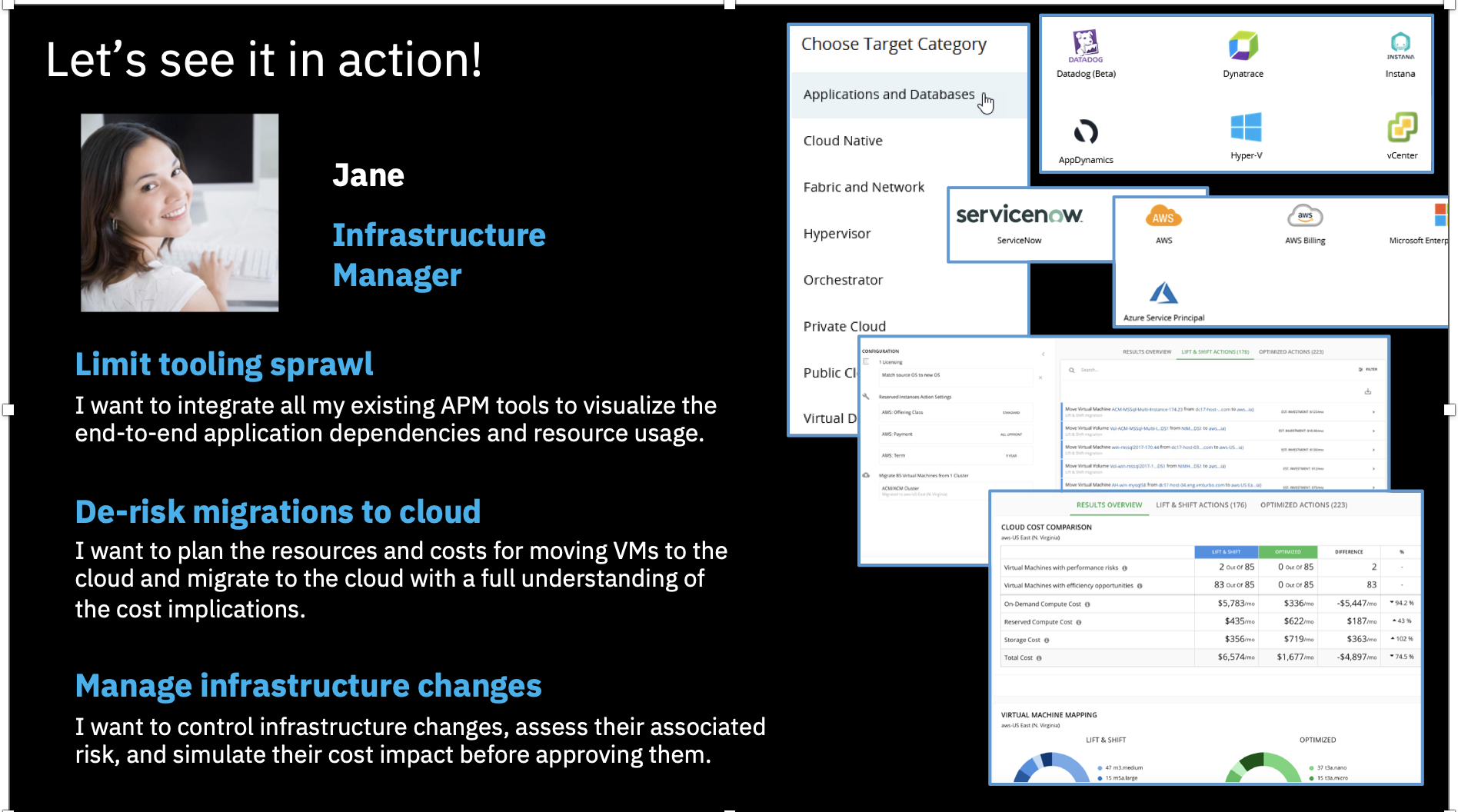
Task: Select the Applications and Databases category
Action: (x=908, y=95)
